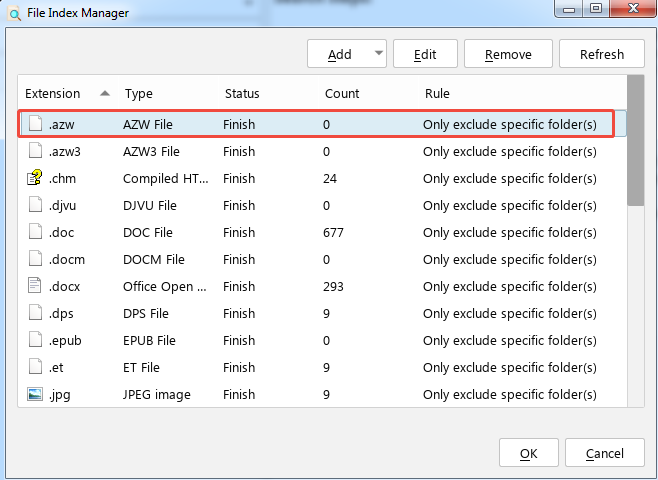Click the .chm help file icon

tap(35, 179)
